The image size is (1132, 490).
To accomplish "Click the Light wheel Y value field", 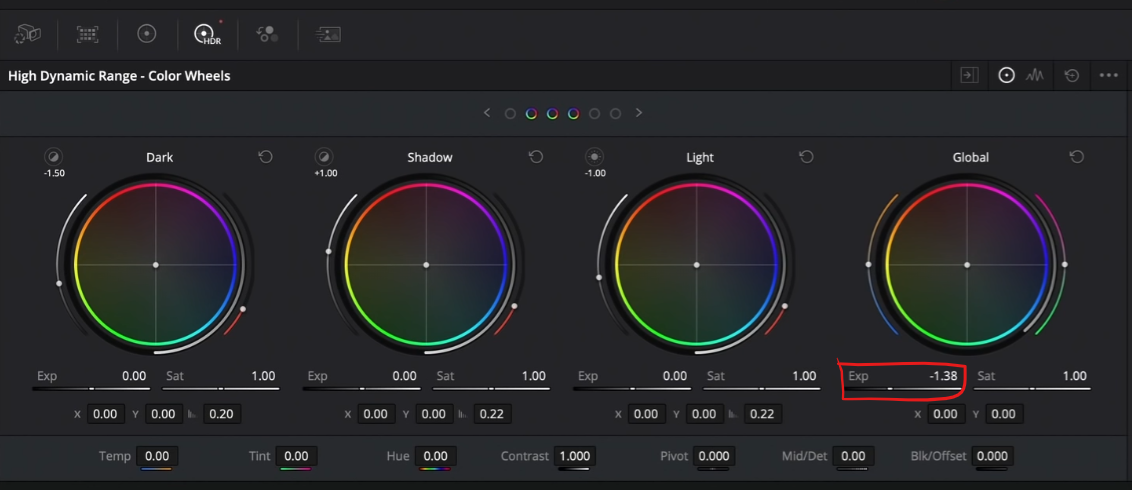I will pyautogui.click(x=704, y=414).
